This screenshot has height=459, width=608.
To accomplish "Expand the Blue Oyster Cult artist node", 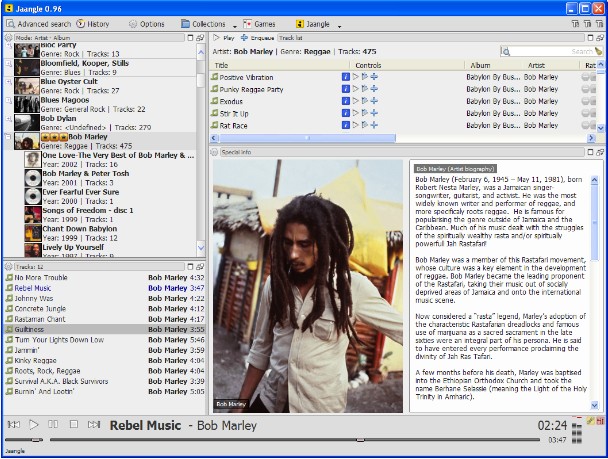I will 8,82.
